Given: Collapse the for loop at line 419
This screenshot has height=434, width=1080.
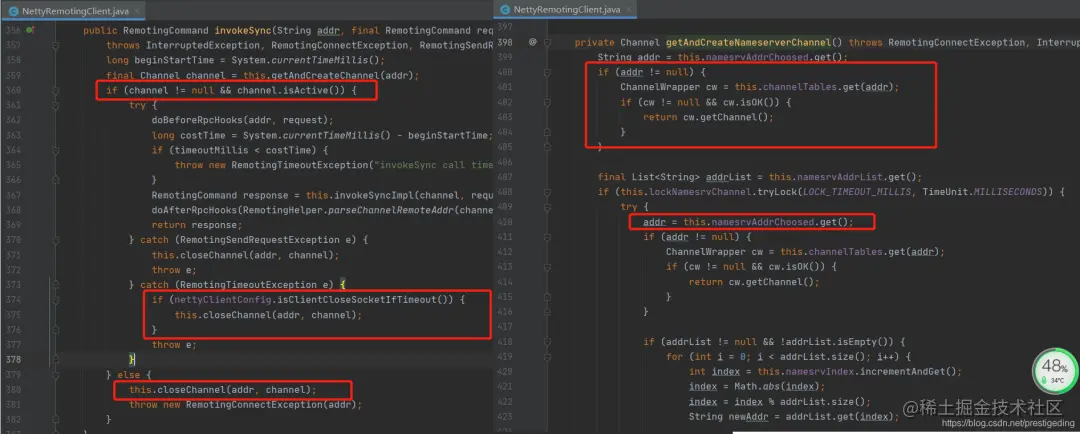Looking at the screenshot, I should [548, 357].
